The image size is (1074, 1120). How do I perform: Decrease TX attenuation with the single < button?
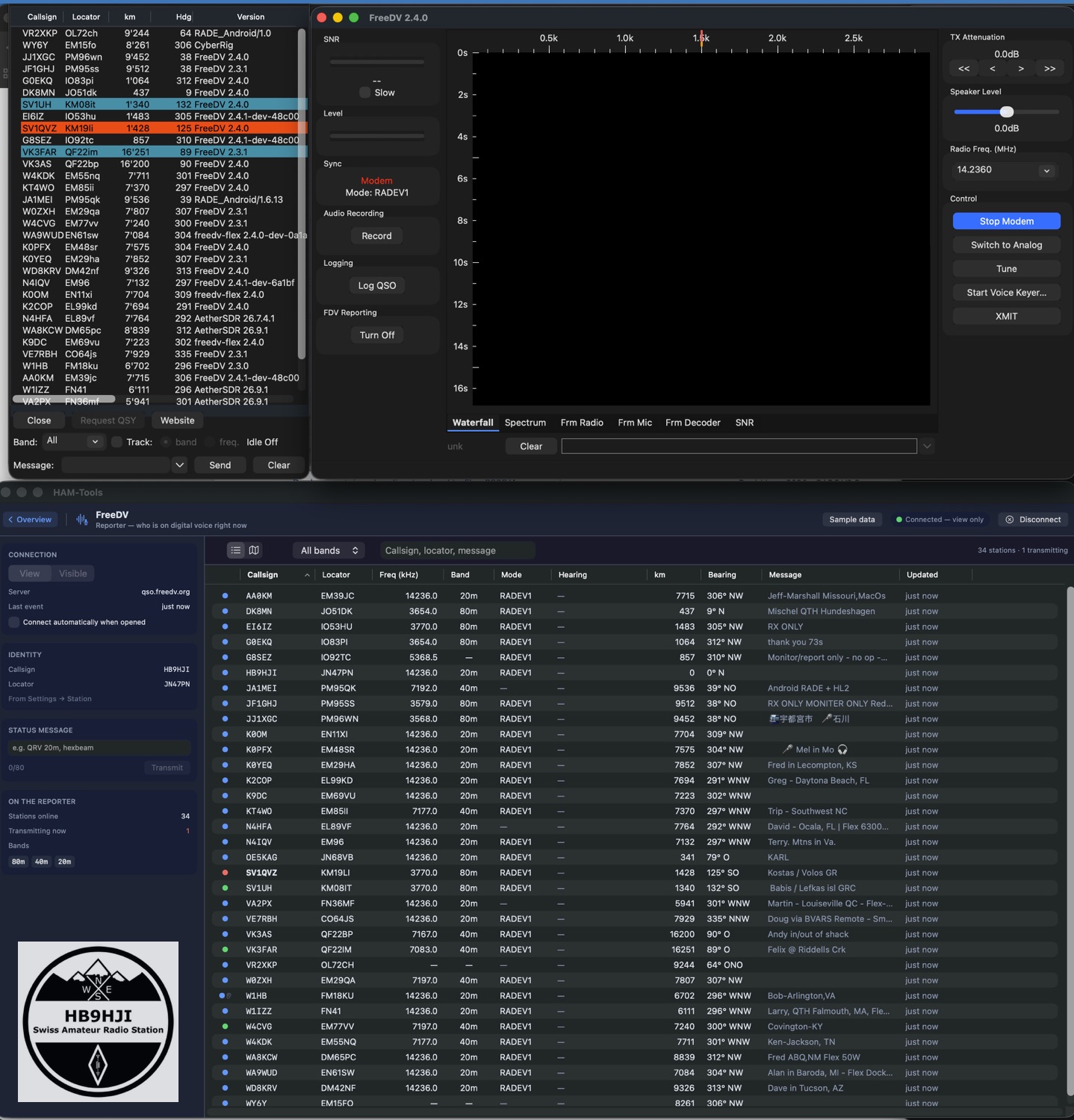[992, 69]
